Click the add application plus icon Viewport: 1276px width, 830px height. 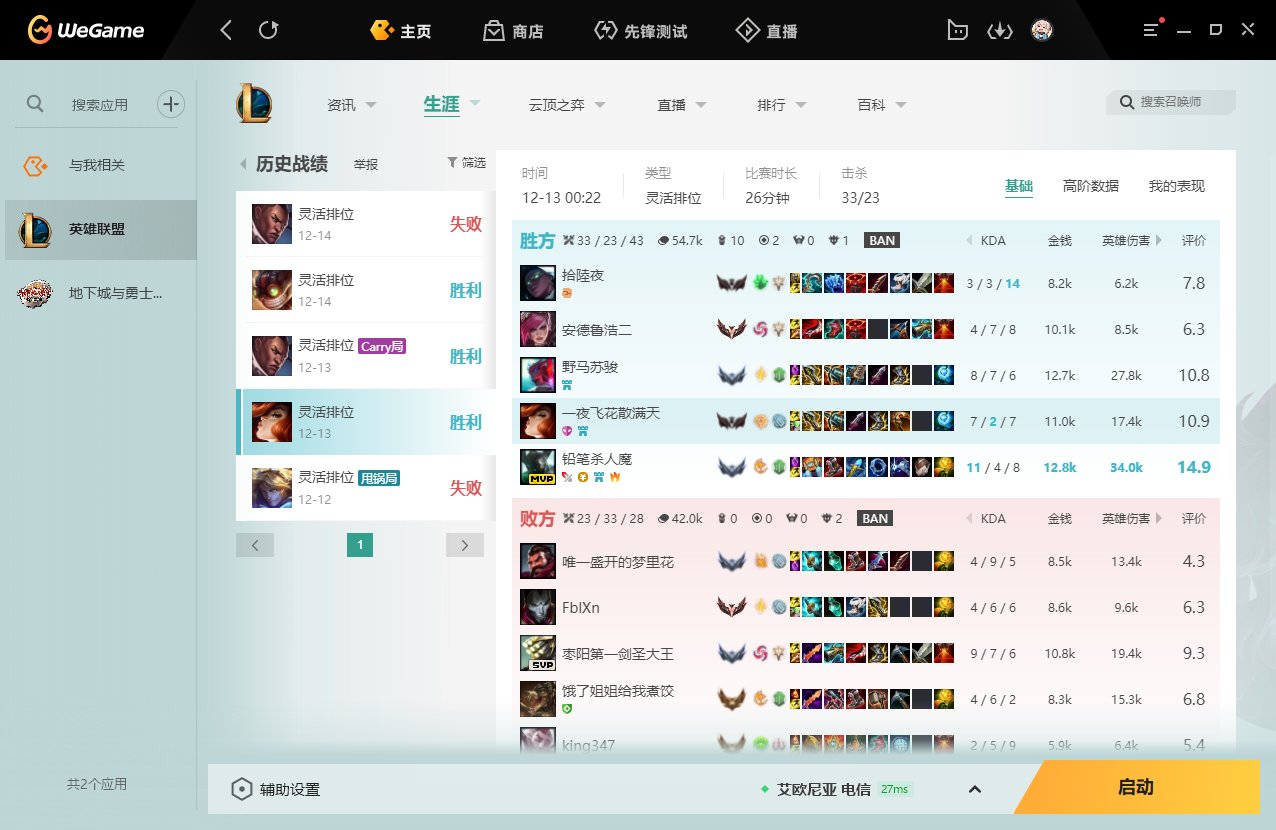[x=171, y=103]
